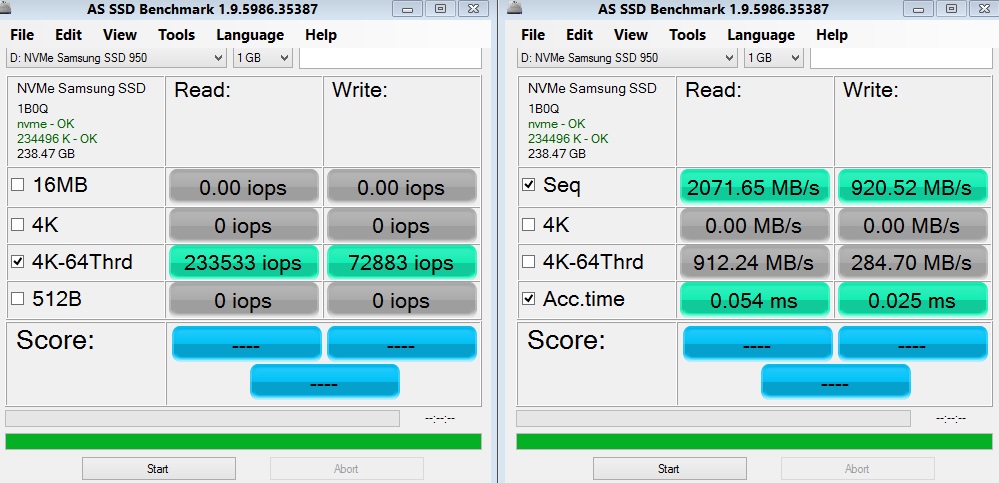
Task: Click the app icon in left window title bar
Action: (5, 7)
